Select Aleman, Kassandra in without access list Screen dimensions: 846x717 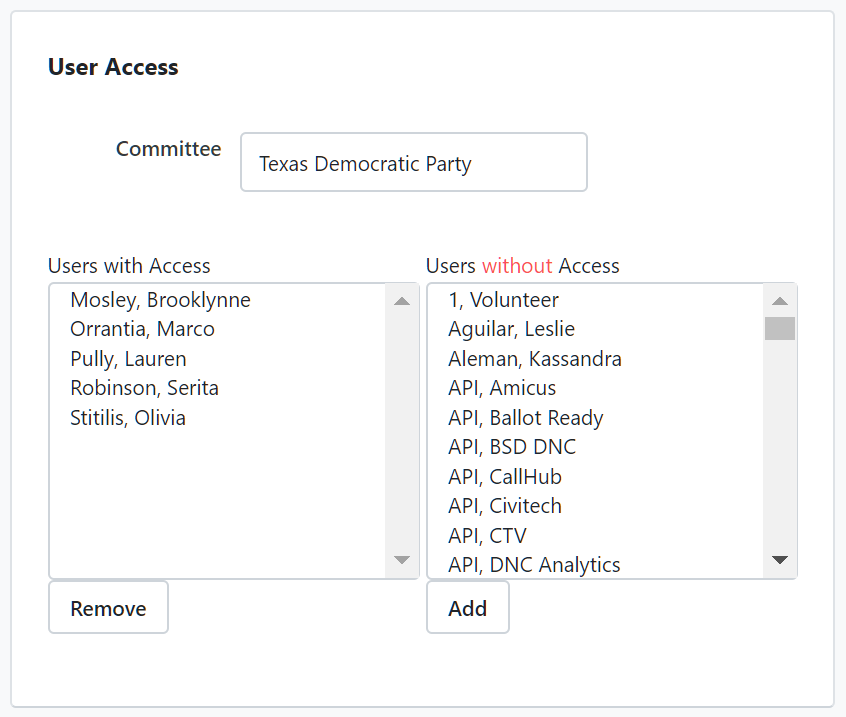pos(534,359)
